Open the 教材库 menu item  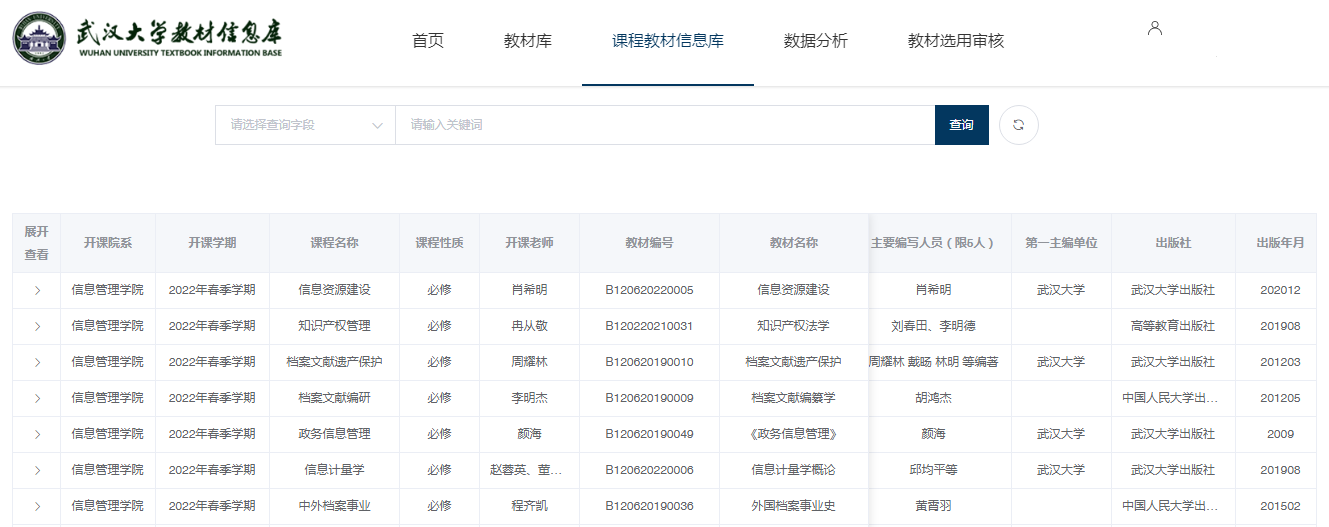coord(528,41)
